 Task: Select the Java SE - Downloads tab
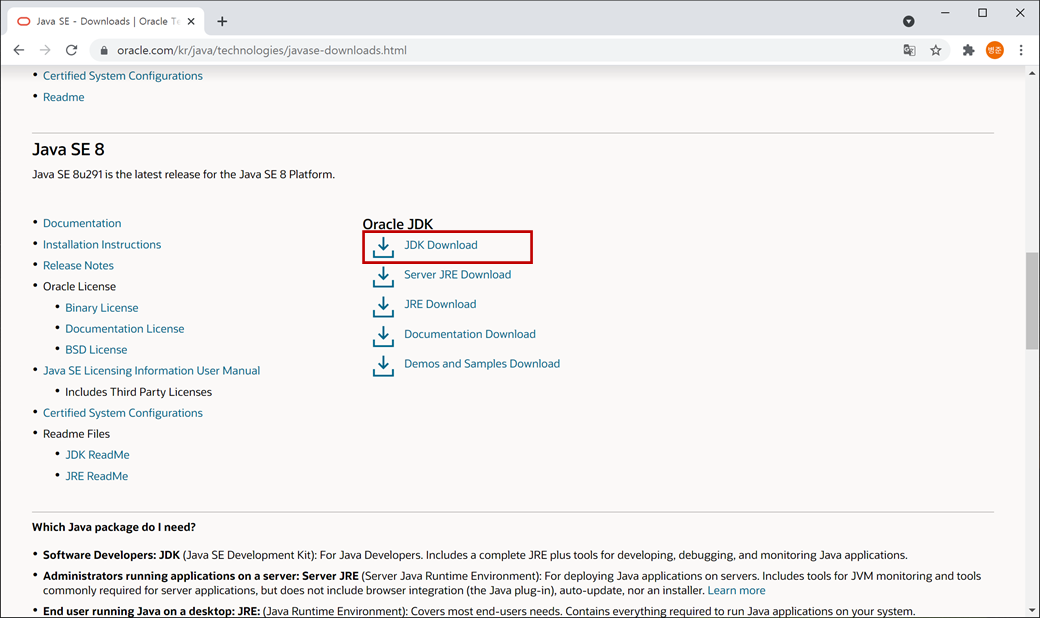click(106, 21)
